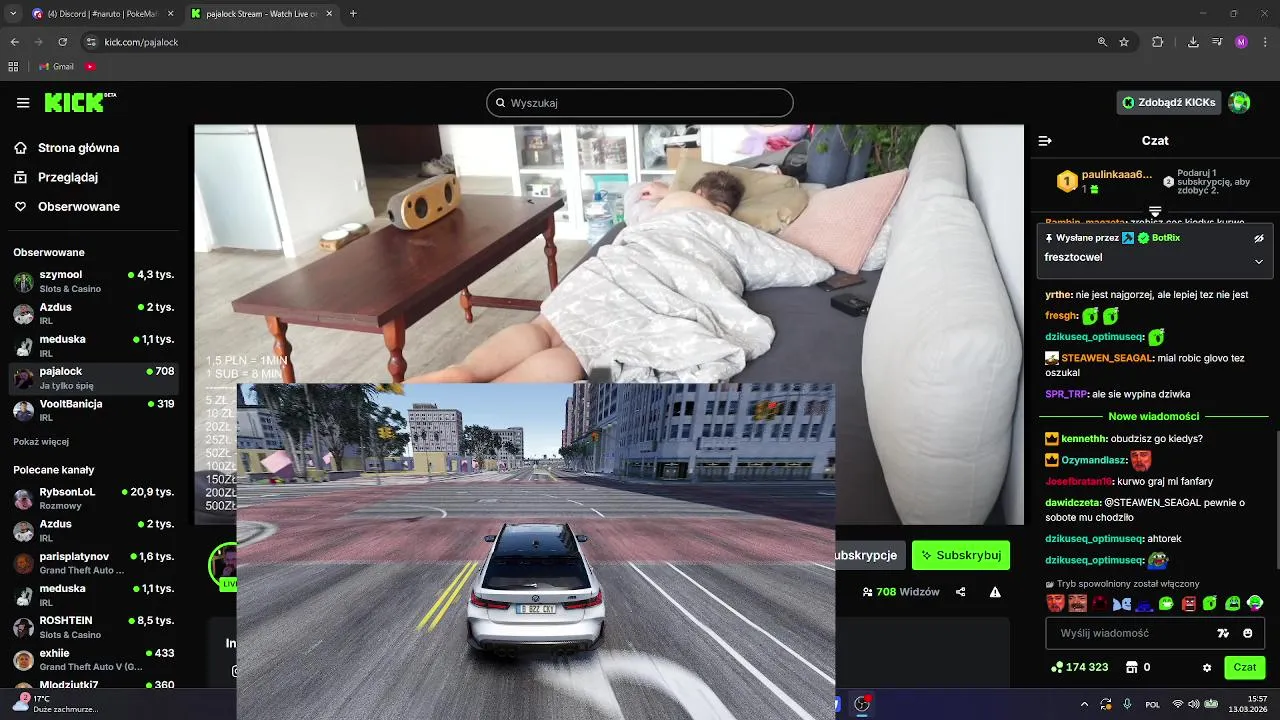1280x720 pixels.
Task: Insert the first face emote in quick bar
Action: coord(1055,603)
